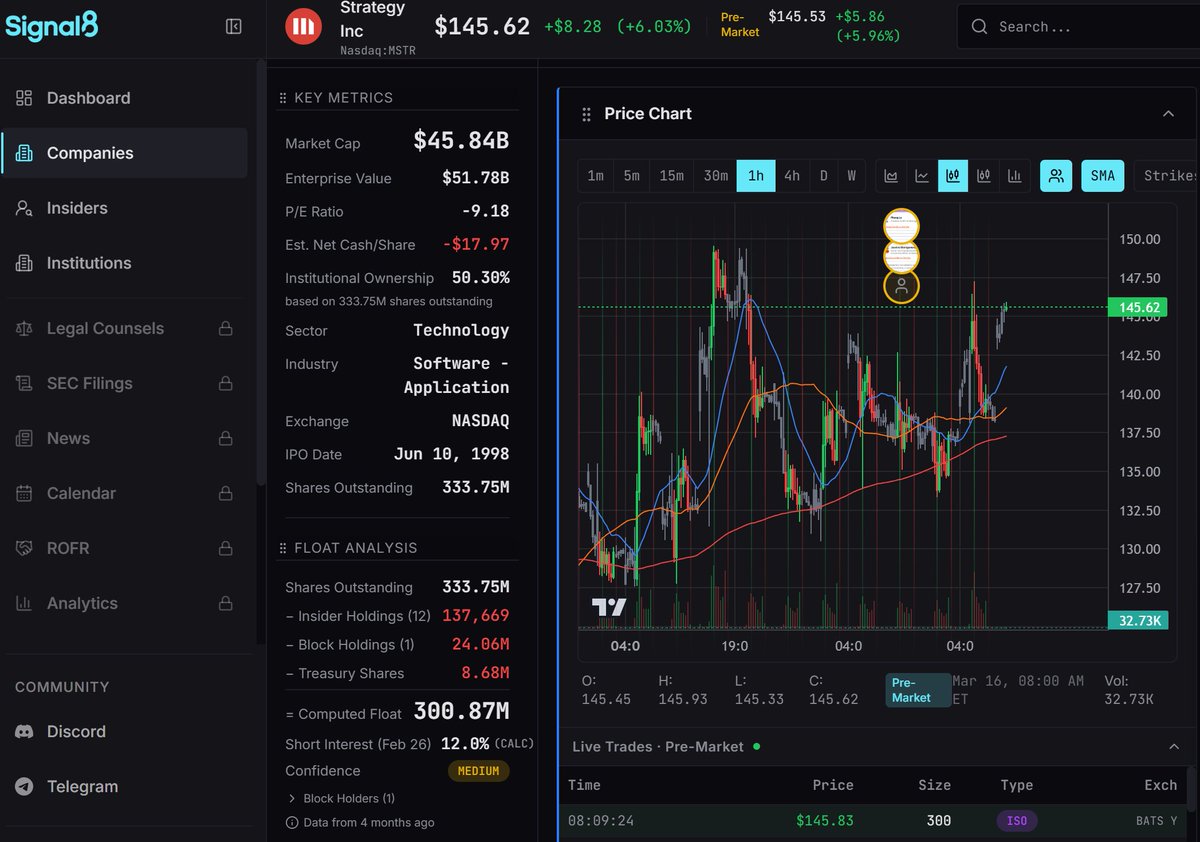Select the 1h chart interval
Image resolution: width=1200 pixels, height=842 pixels.
[x=756, y=176]
